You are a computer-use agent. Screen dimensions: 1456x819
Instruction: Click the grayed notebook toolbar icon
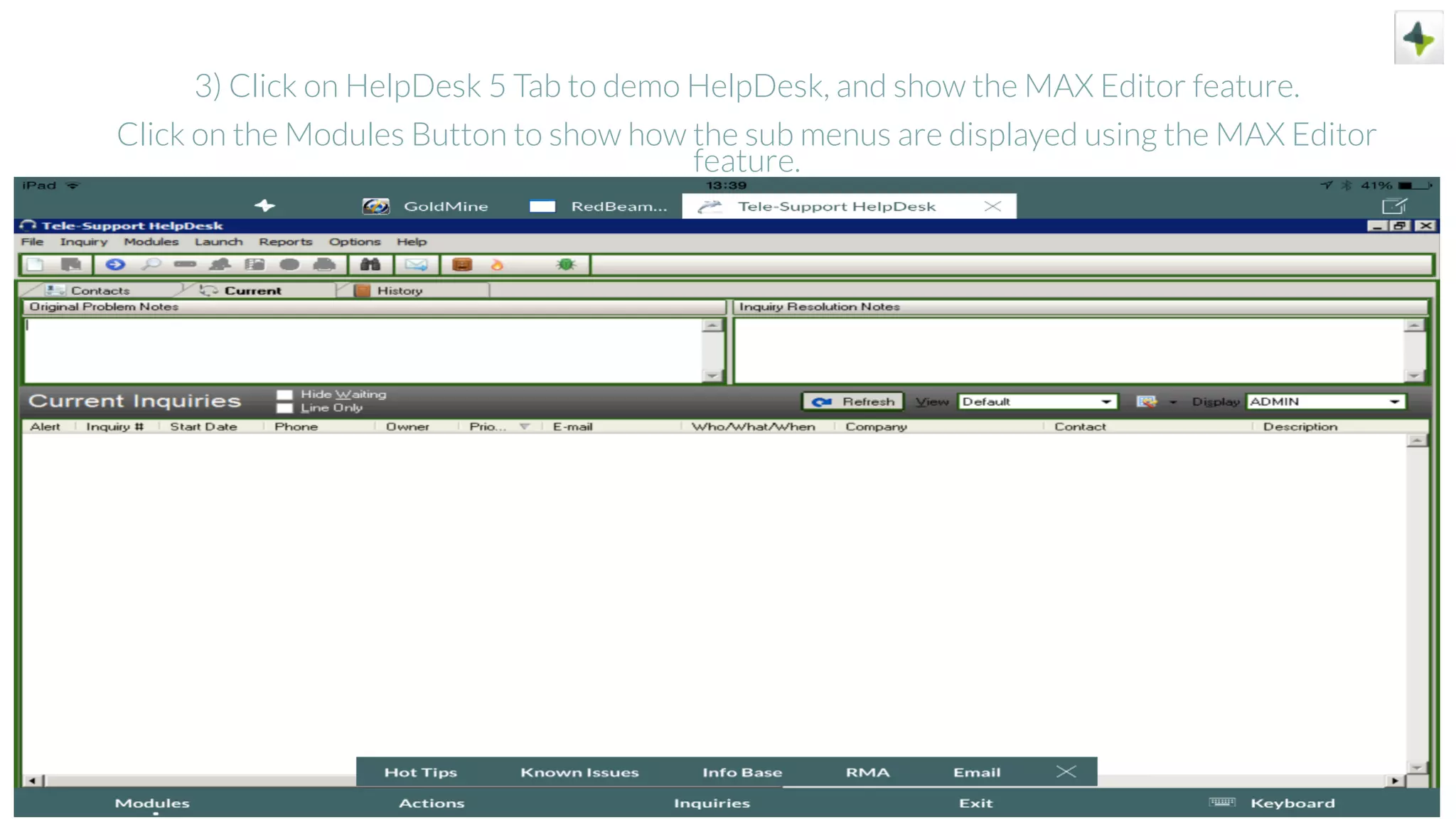[255, 264]
